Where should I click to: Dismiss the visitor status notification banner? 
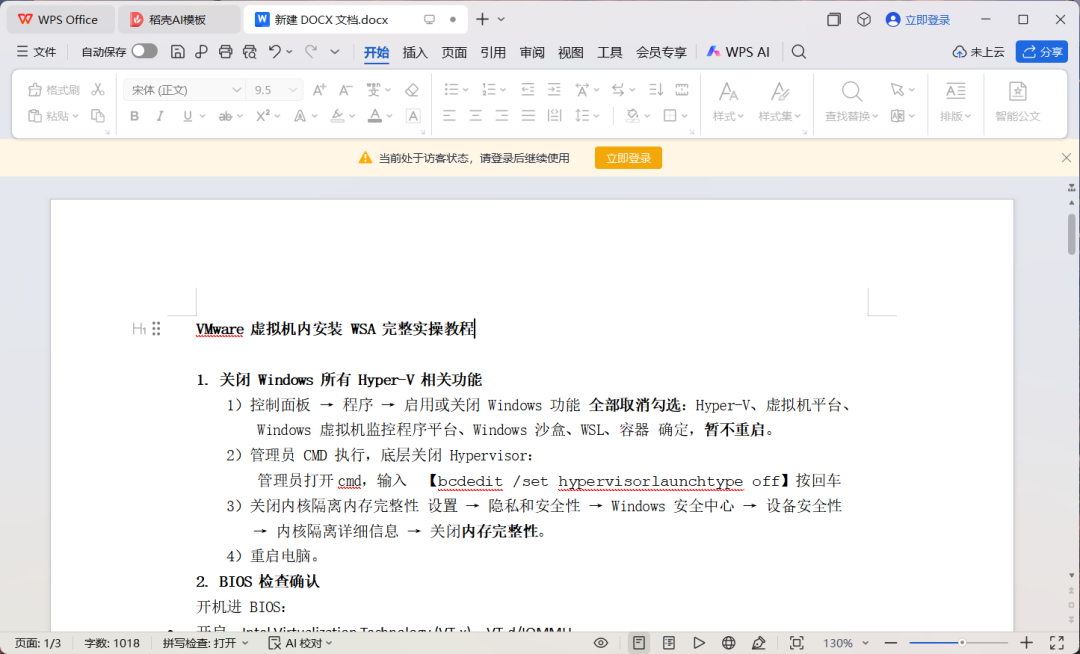1066,158
